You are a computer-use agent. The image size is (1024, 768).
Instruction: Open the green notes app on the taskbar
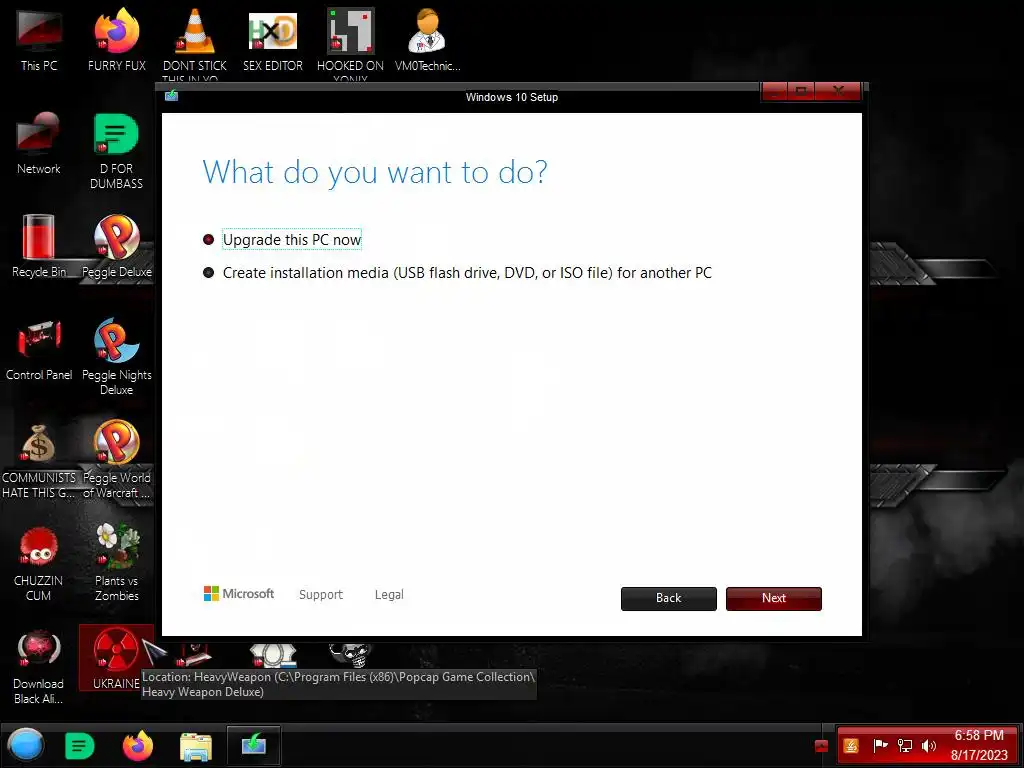tap(80, 746)
